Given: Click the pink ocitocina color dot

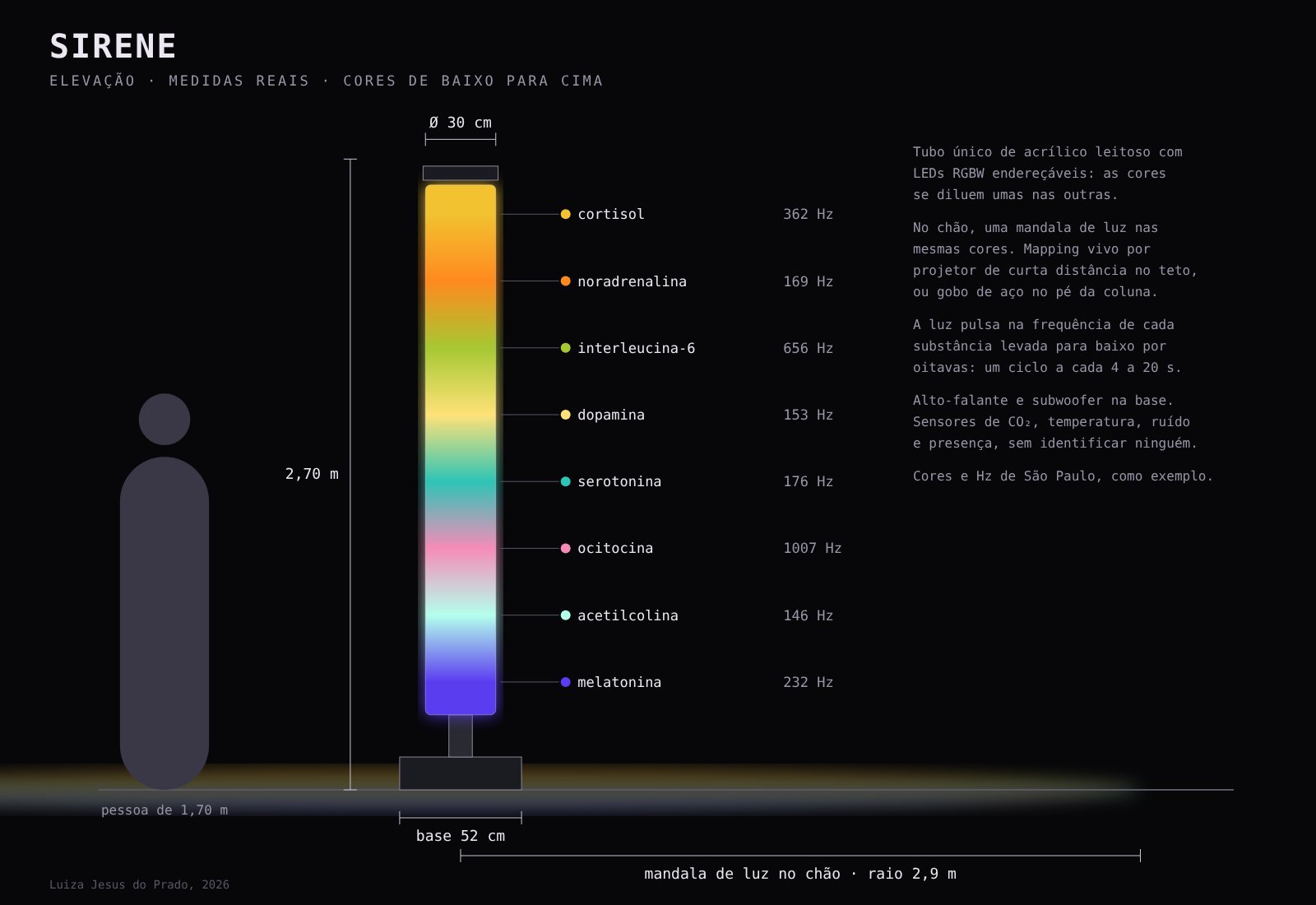Looking at the screenshot, I should (x=565, y=548).
